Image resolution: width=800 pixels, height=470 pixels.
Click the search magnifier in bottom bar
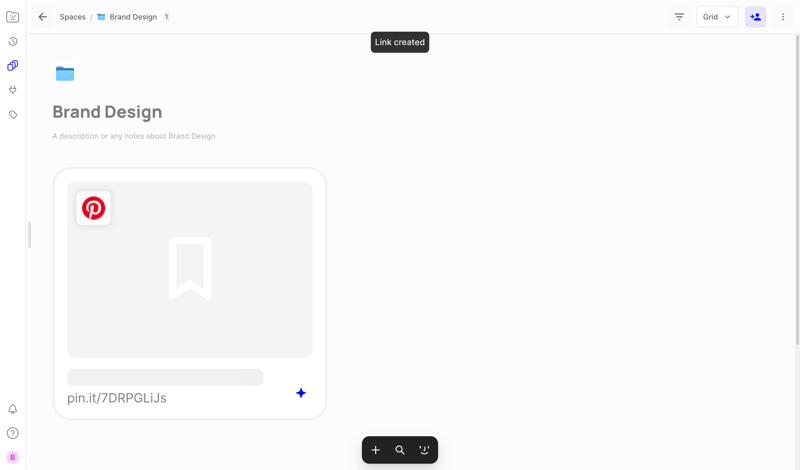pyautogui.click(x=400, y=450)
